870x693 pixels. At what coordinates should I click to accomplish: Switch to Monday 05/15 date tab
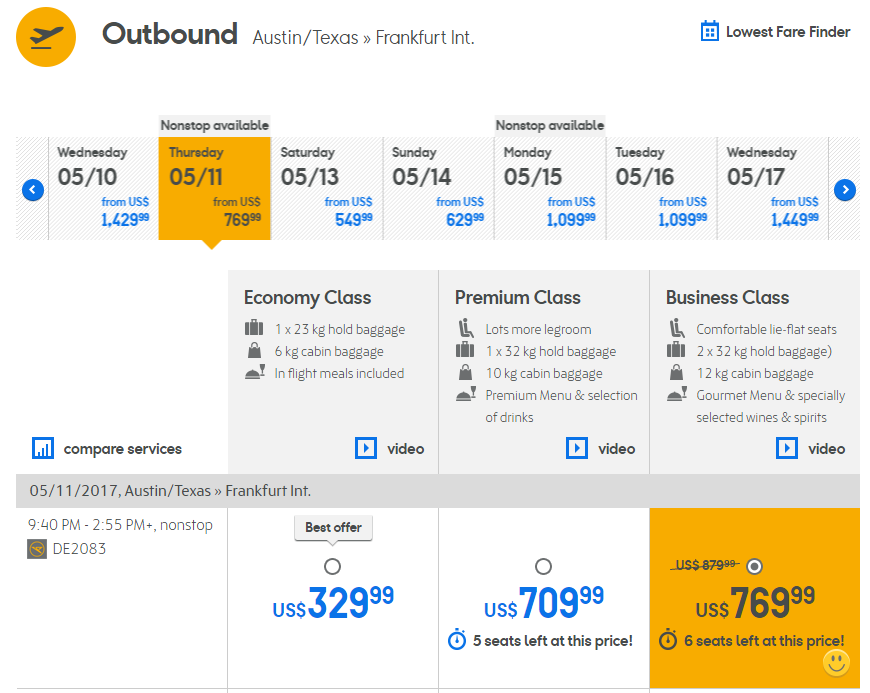pyautogui.click(x=549, y=189)
